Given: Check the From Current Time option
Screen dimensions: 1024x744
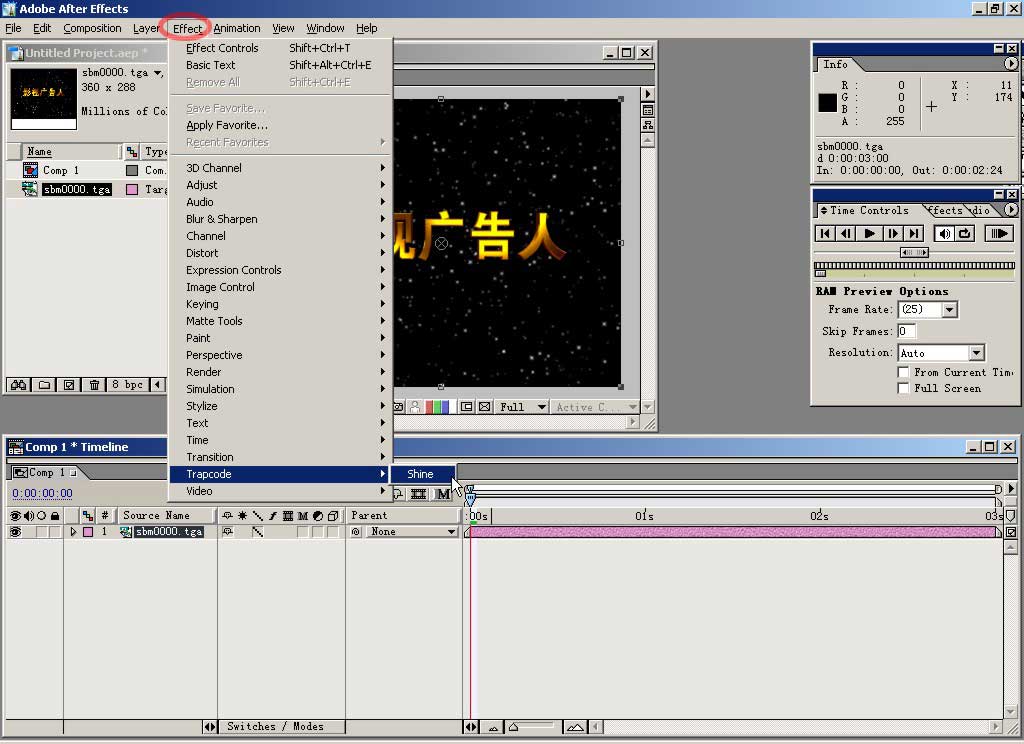Looking at the screenshot, I should pyautogui.click(x=903, y=372).
